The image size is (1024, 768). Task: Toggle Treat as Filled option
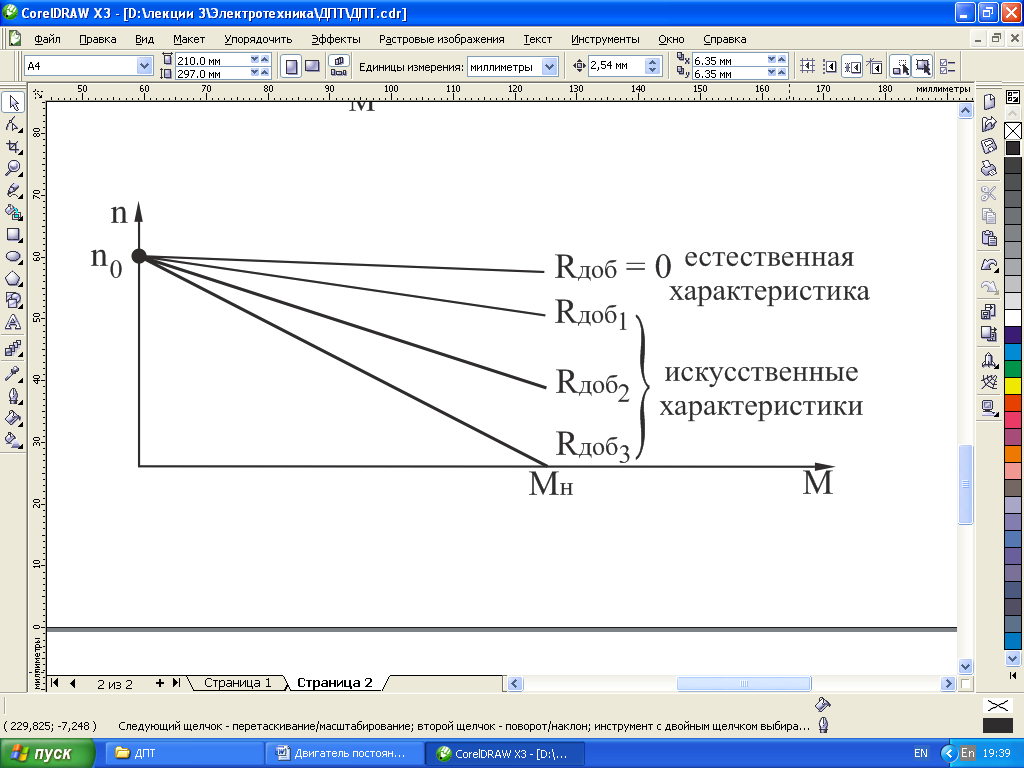tap(922, 66)
